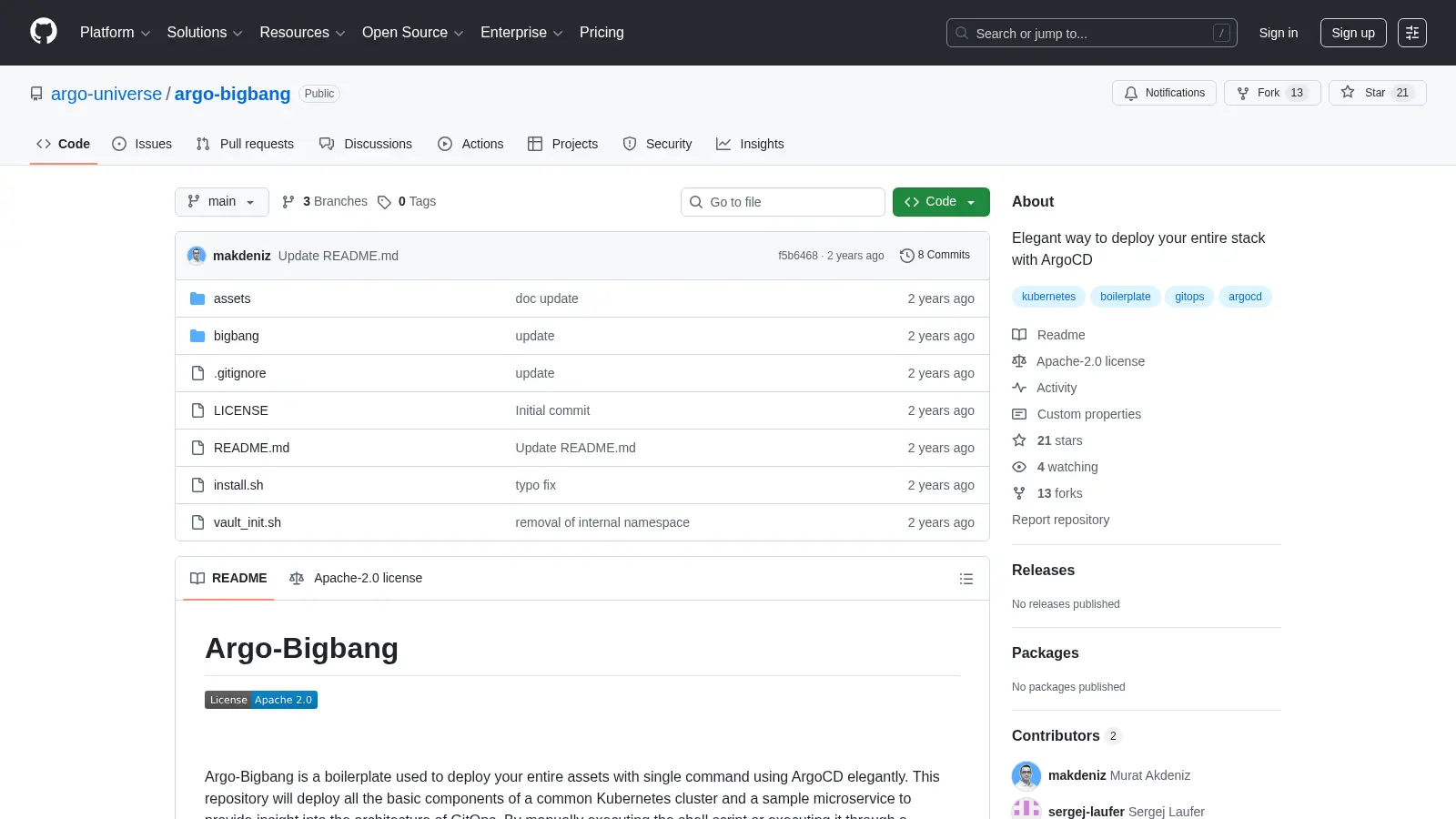
Task: Click the kubernetes topic tag
Action: (x=1048, y=297)
